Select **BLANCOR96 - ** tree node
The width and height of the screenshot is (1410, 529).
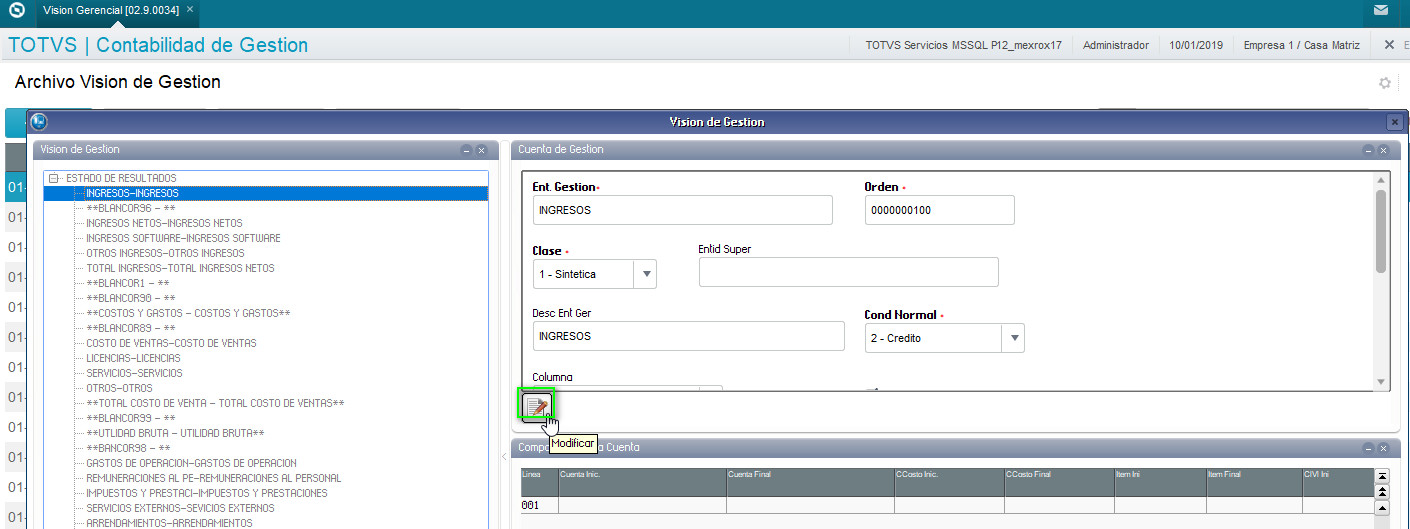tap(131, 208)
